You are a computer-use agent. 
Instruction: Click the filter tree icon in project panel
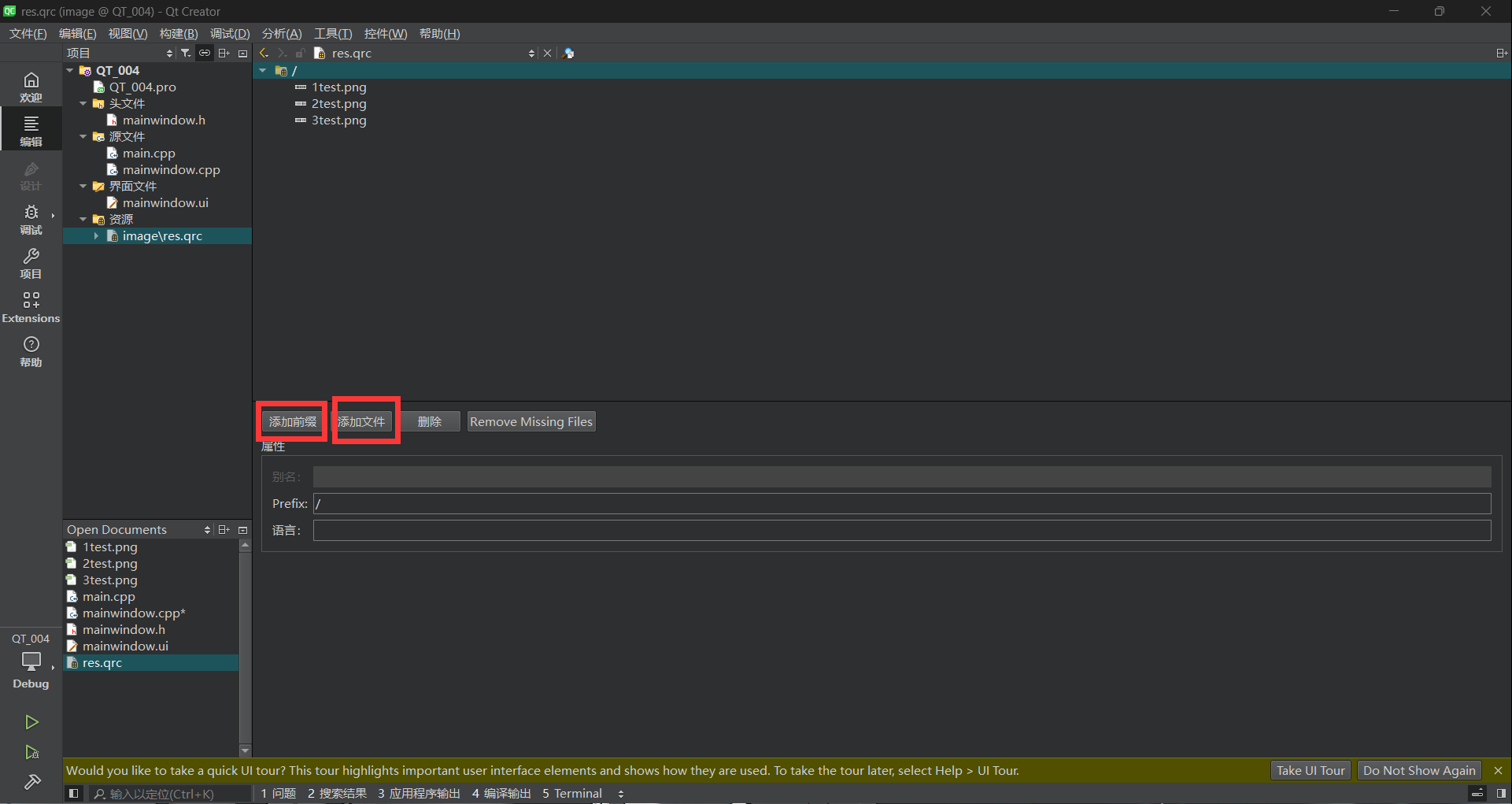coord(185,53)
